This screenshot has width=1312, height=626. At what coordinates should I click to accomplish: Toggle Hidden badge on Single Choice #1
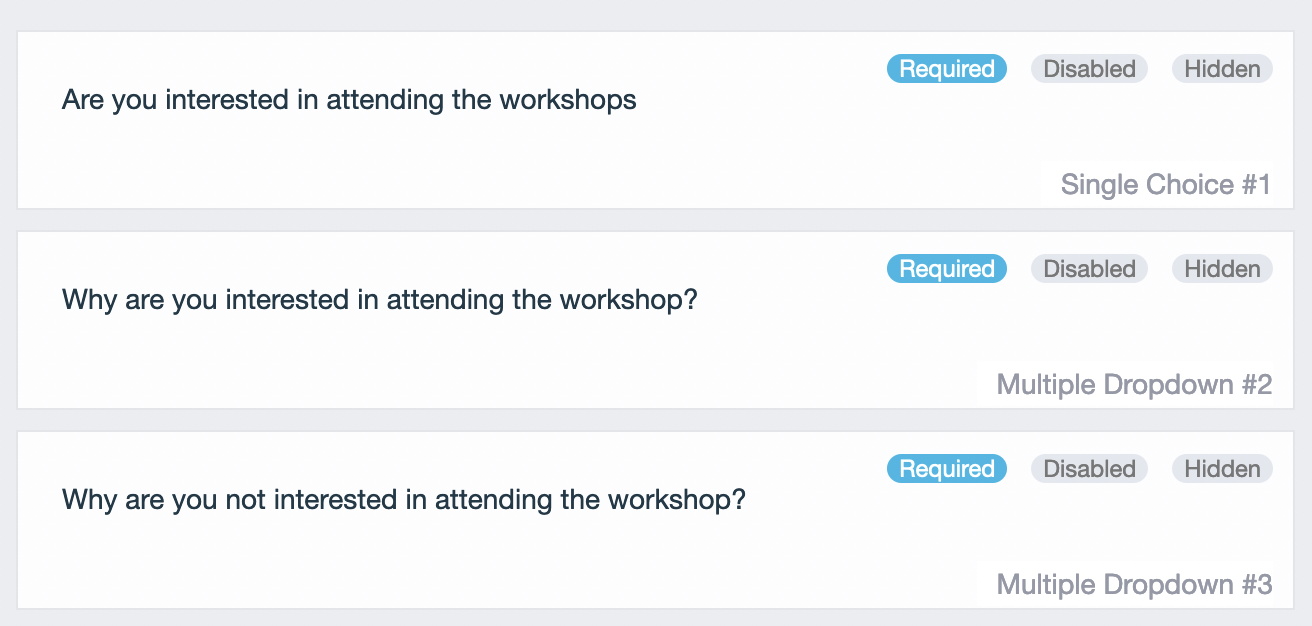pos(1222,69)
